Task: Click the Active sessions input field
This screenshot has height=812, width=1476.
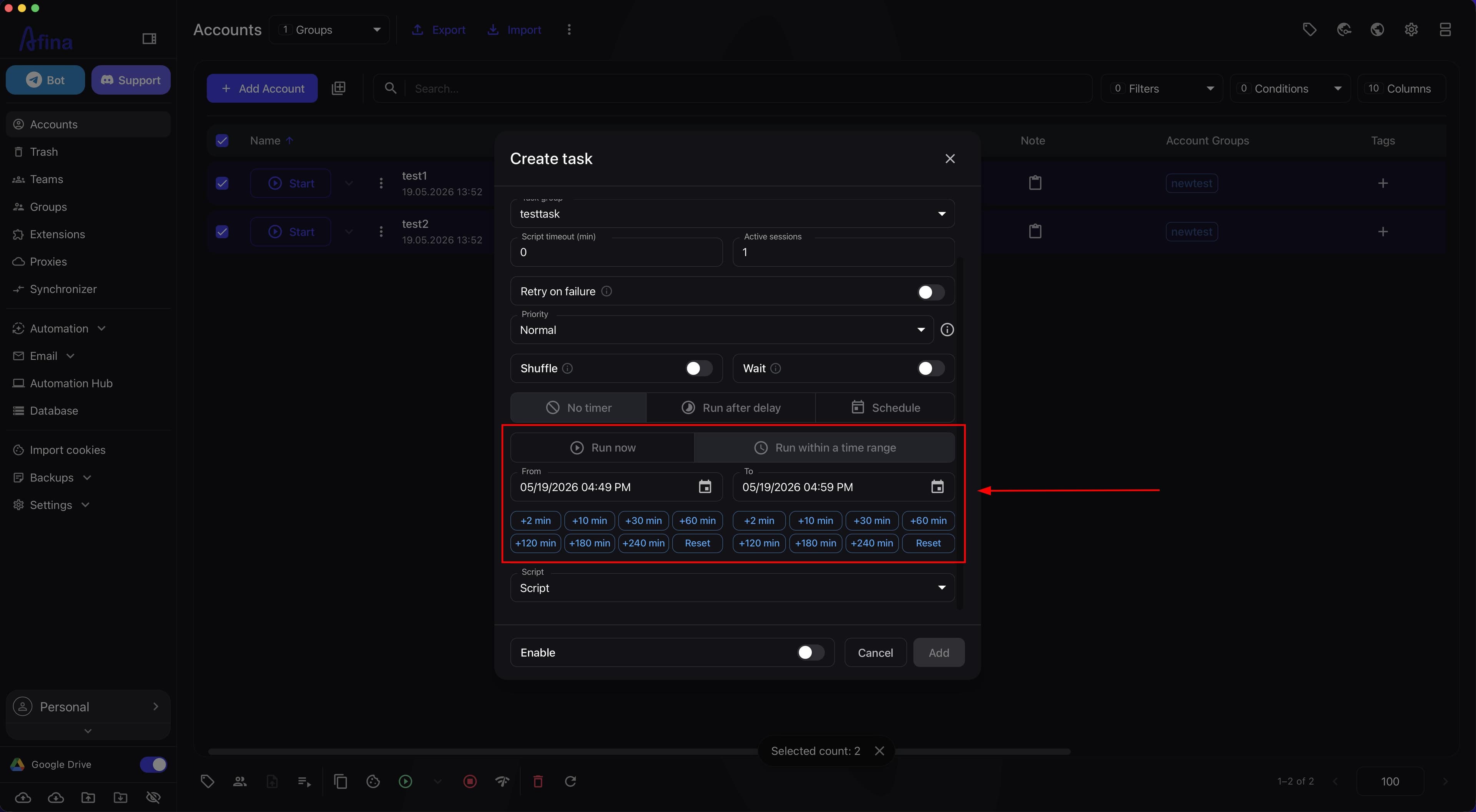Action: (843, 252)
